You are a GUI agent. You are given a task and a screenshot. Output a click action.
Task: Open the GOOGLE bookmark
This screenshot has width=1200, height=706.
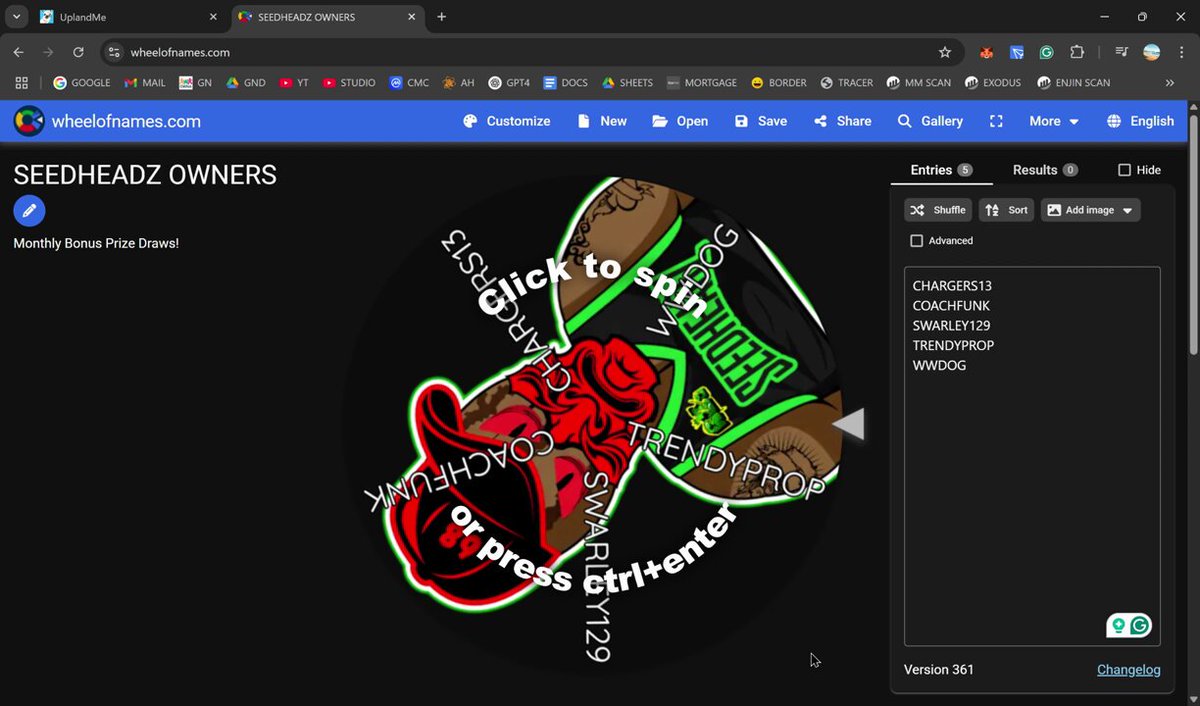(82, 83)
